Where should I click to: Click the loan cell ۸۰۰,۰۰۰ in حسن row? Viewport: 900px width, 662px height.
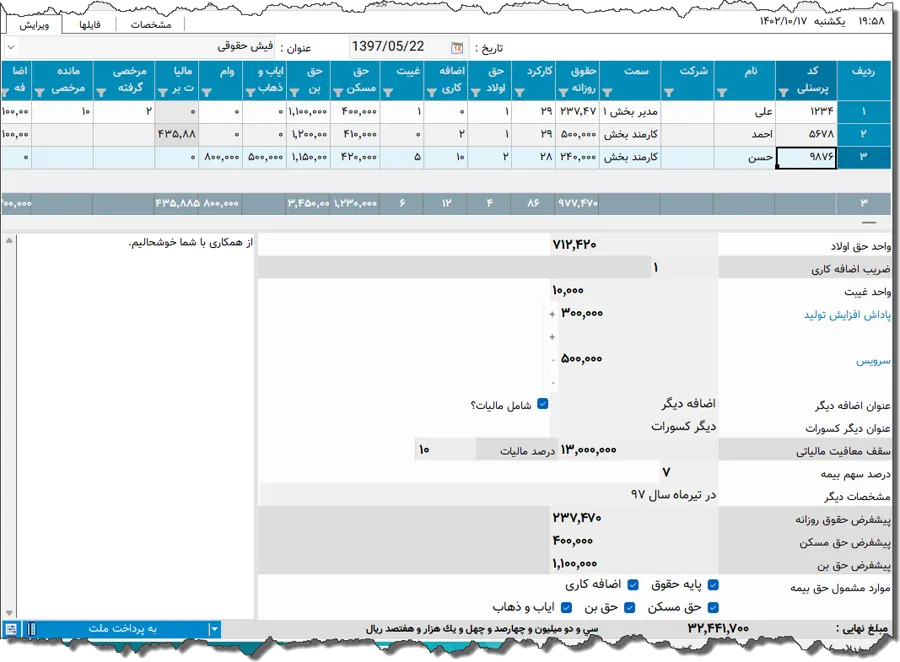click(220, 157)
